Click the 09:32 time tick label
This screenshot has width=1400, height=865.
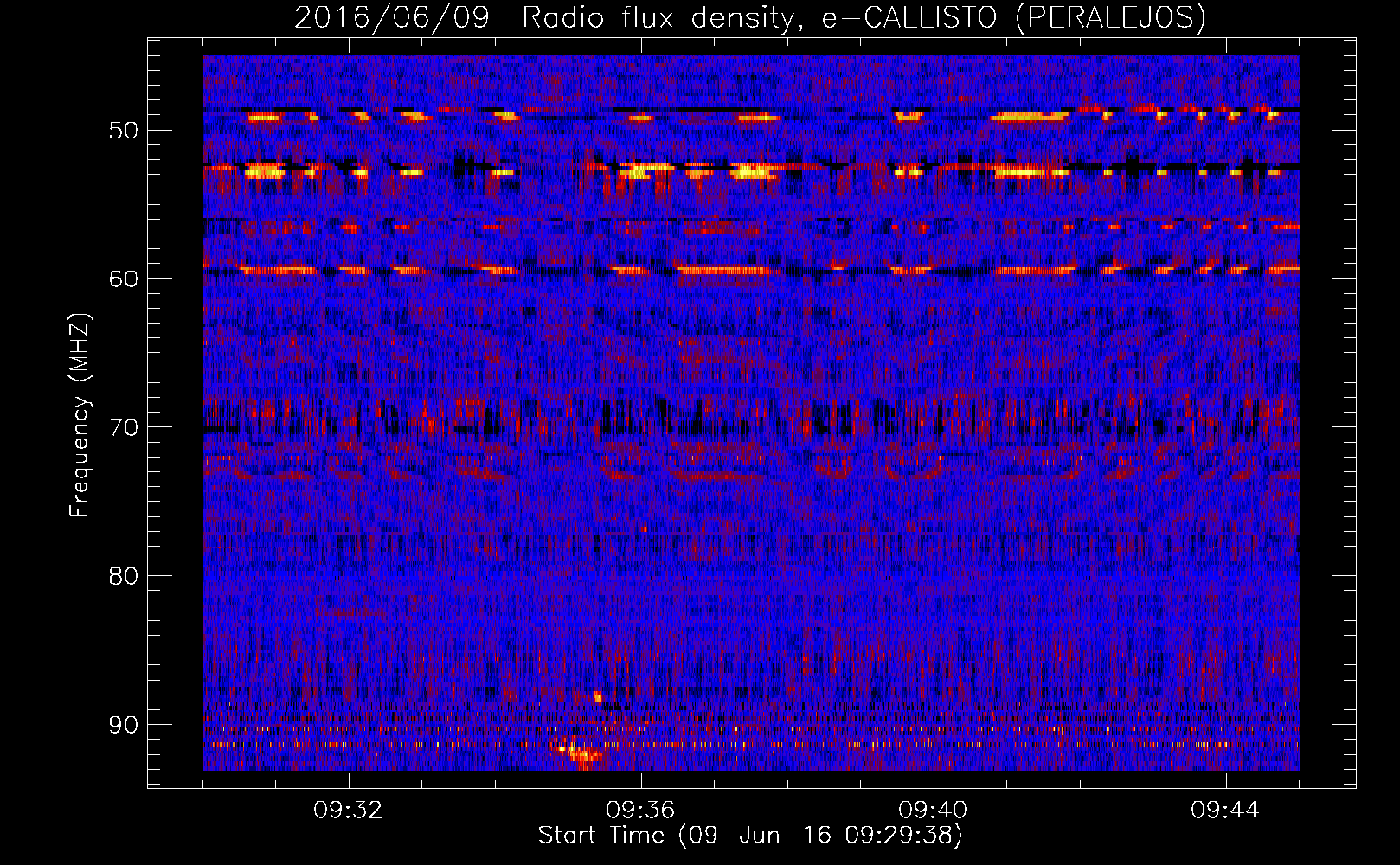[x=349, y=811]
